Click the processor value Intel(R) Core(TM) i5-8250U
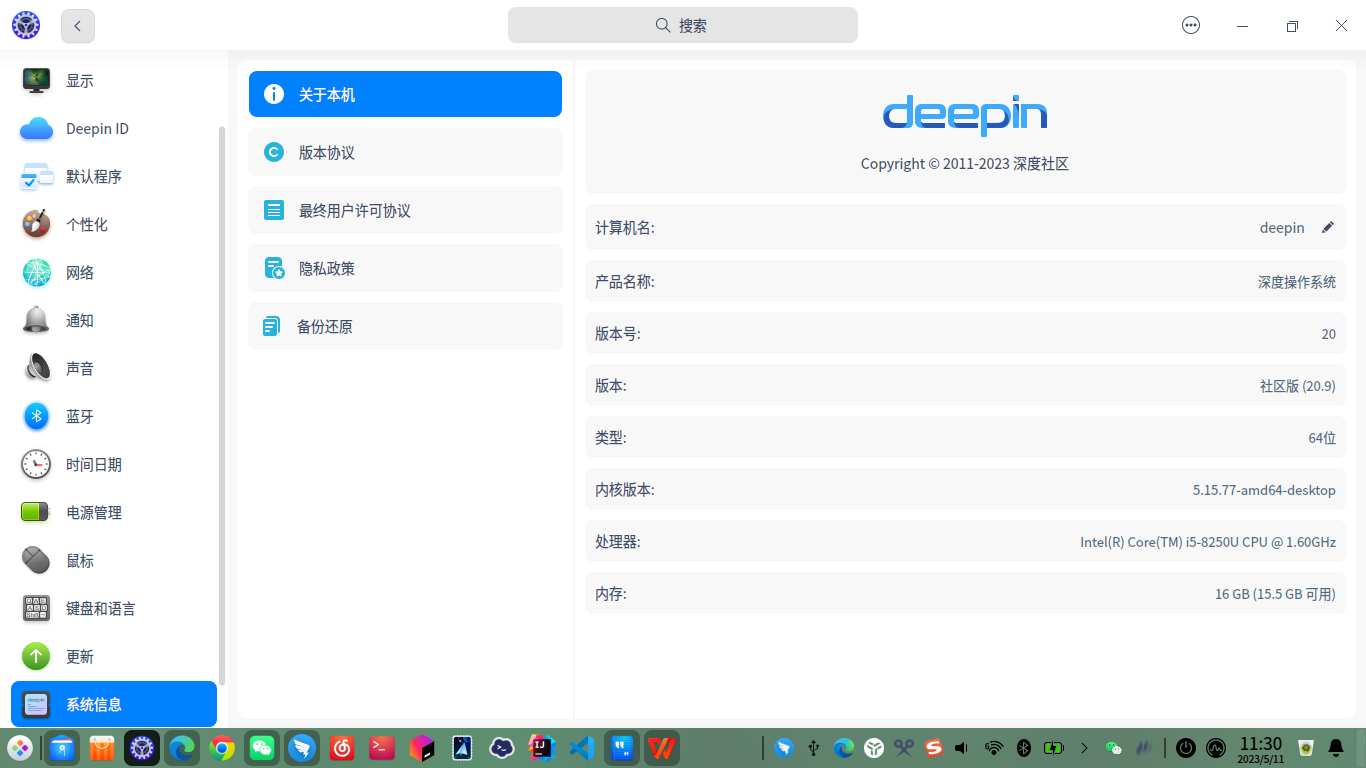Screen dimensions: 1366x768 pyautogui.click(x=1208, y=542)
